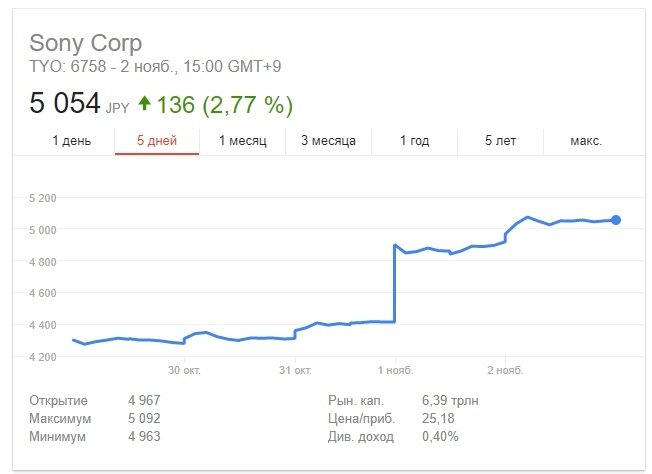Click the green price-up arrow icon

[x=144, y=103]
